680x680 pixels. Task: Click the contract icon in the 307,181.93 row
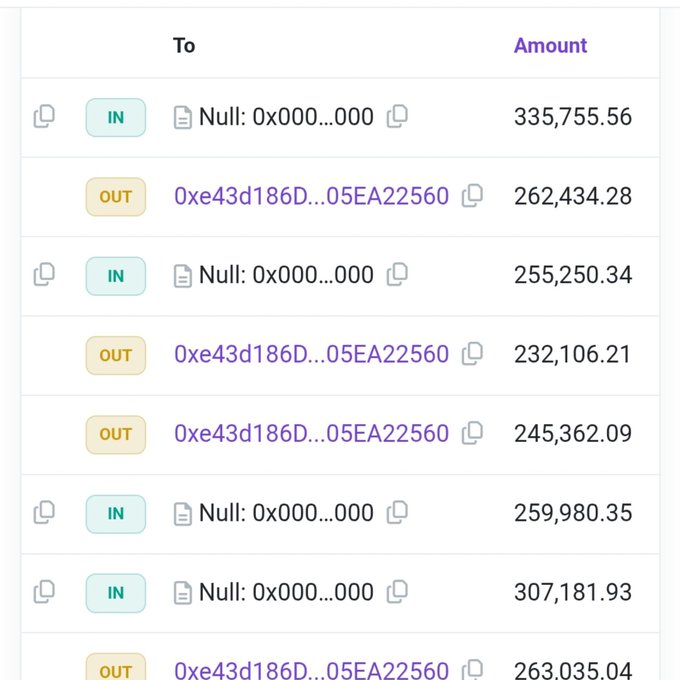click(x=183, y=593)
